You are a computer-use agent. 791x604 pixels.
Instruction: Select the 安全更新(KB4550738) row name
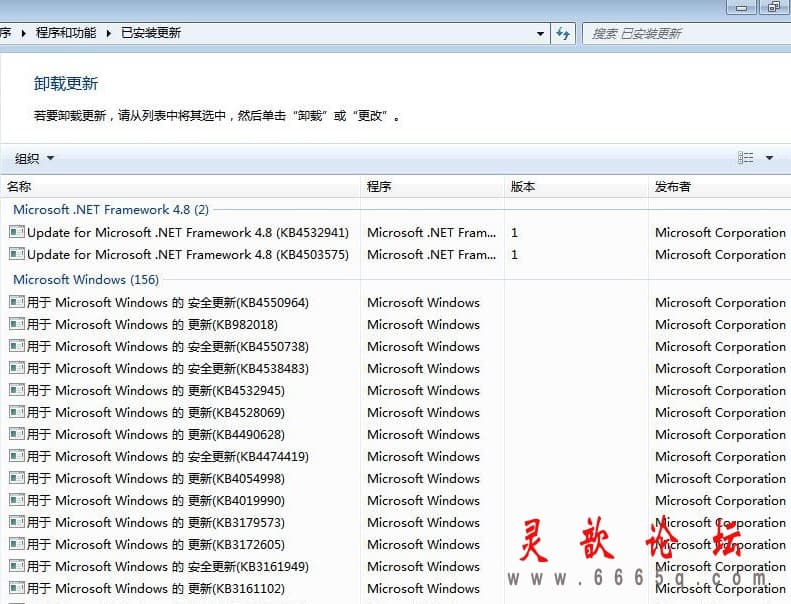coord(167,347)
